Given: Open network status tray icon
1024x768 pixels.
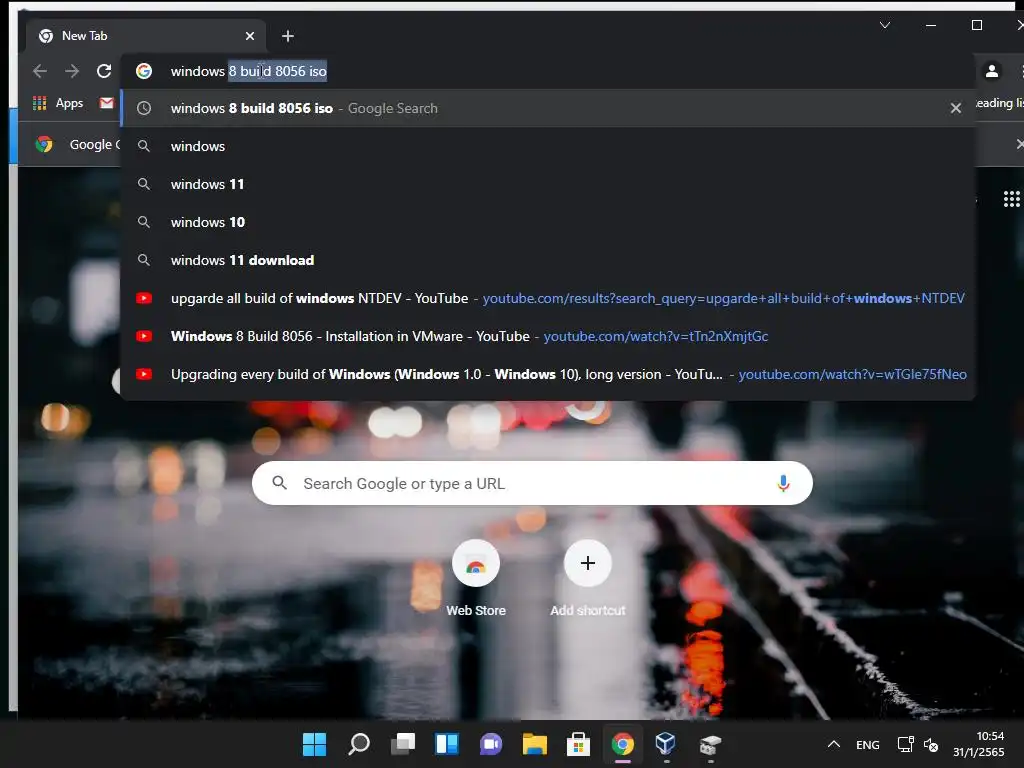Looking at the screenshot, I should coord(905,744).
